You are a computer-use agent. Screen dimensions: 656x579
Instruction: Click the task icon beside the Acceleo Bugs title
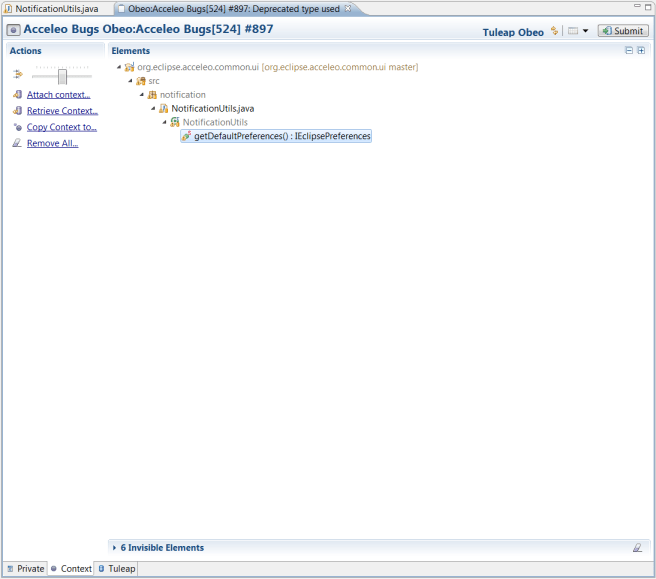click(x=13, y=30)
